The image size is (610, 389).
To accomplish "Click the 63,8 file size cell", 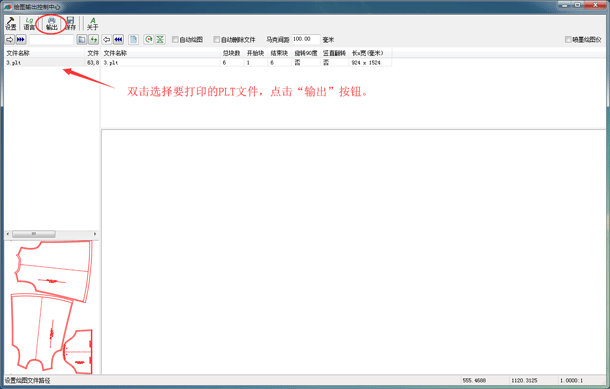I will pos(93,63).
